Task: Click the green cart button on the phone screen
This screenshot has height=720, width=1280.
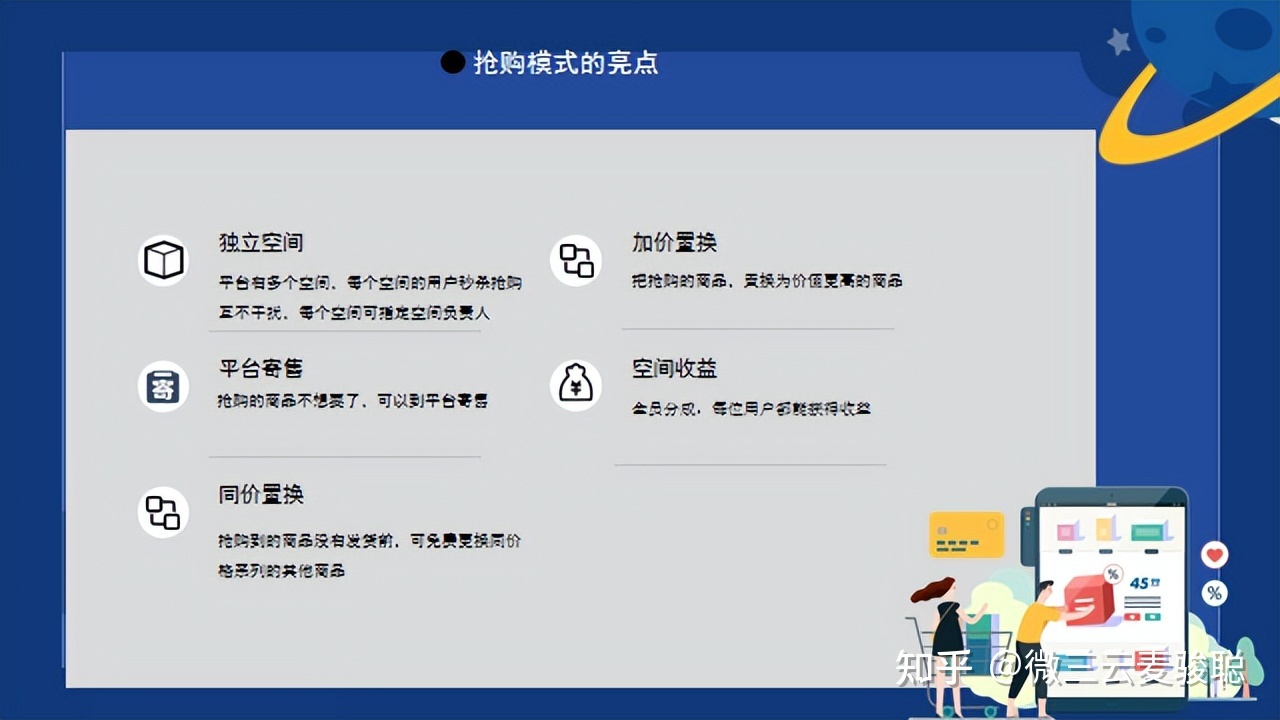Action: pos(1153,617)
